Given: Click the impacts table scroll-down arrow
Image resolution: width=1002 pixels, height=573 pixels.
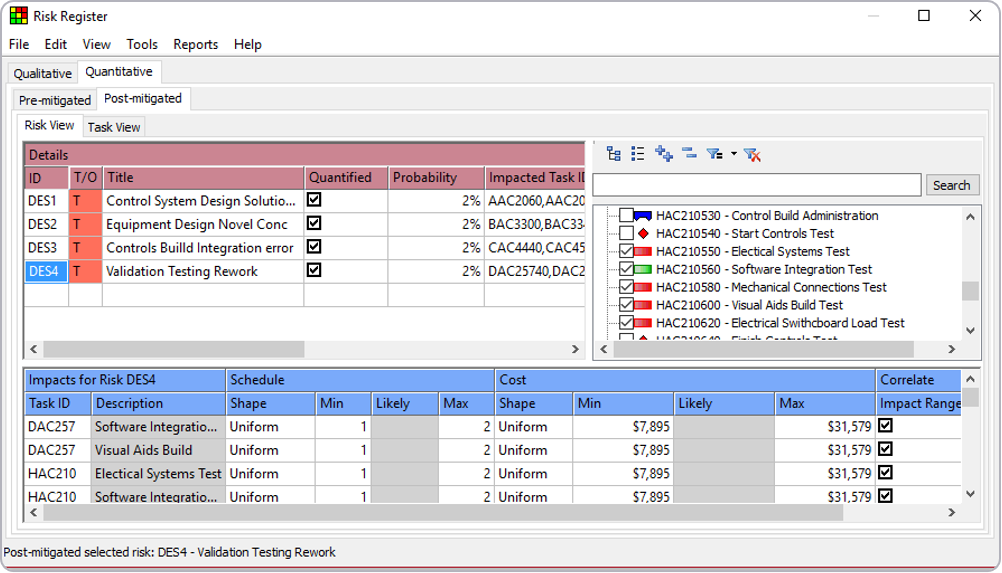Looking at the screenshot, I should click(x=971, y=493).
